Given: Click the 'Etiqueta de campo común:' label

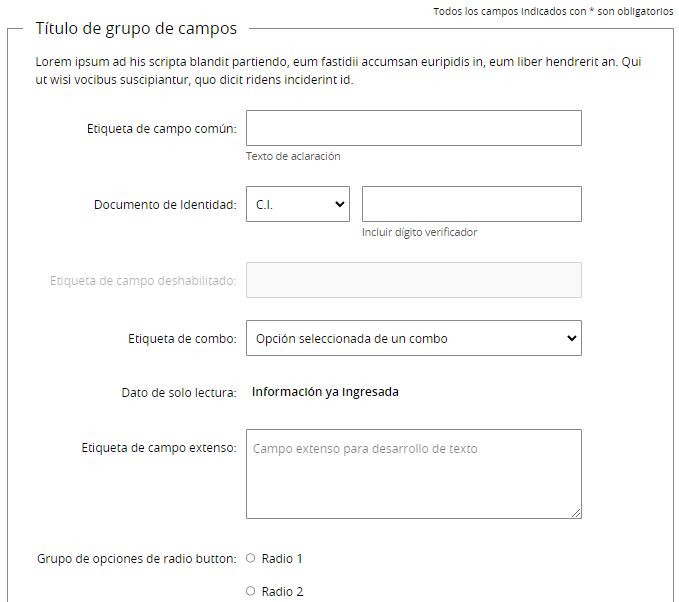Looking at the screenshot, I should 161,128.
